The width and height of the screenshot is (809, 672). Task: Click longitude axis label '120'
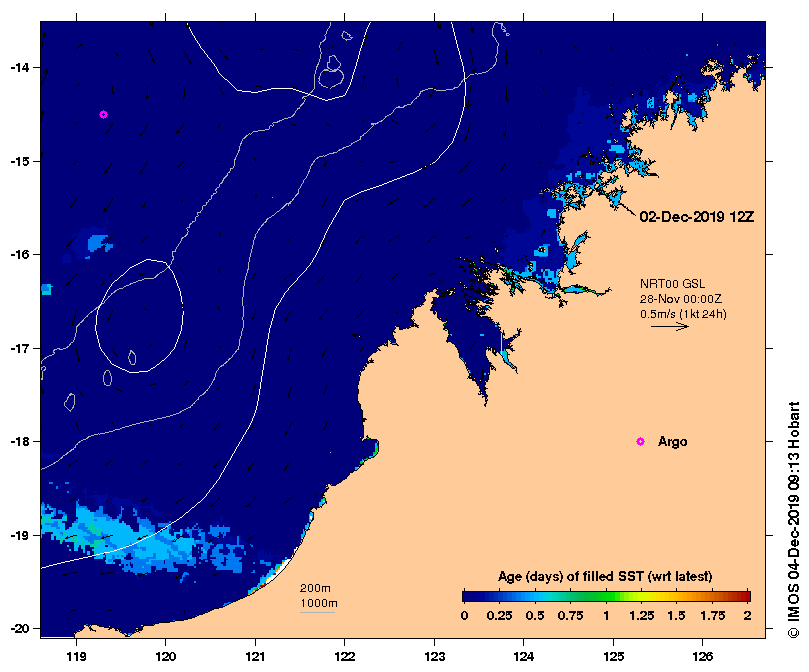[x=166, y=657]
